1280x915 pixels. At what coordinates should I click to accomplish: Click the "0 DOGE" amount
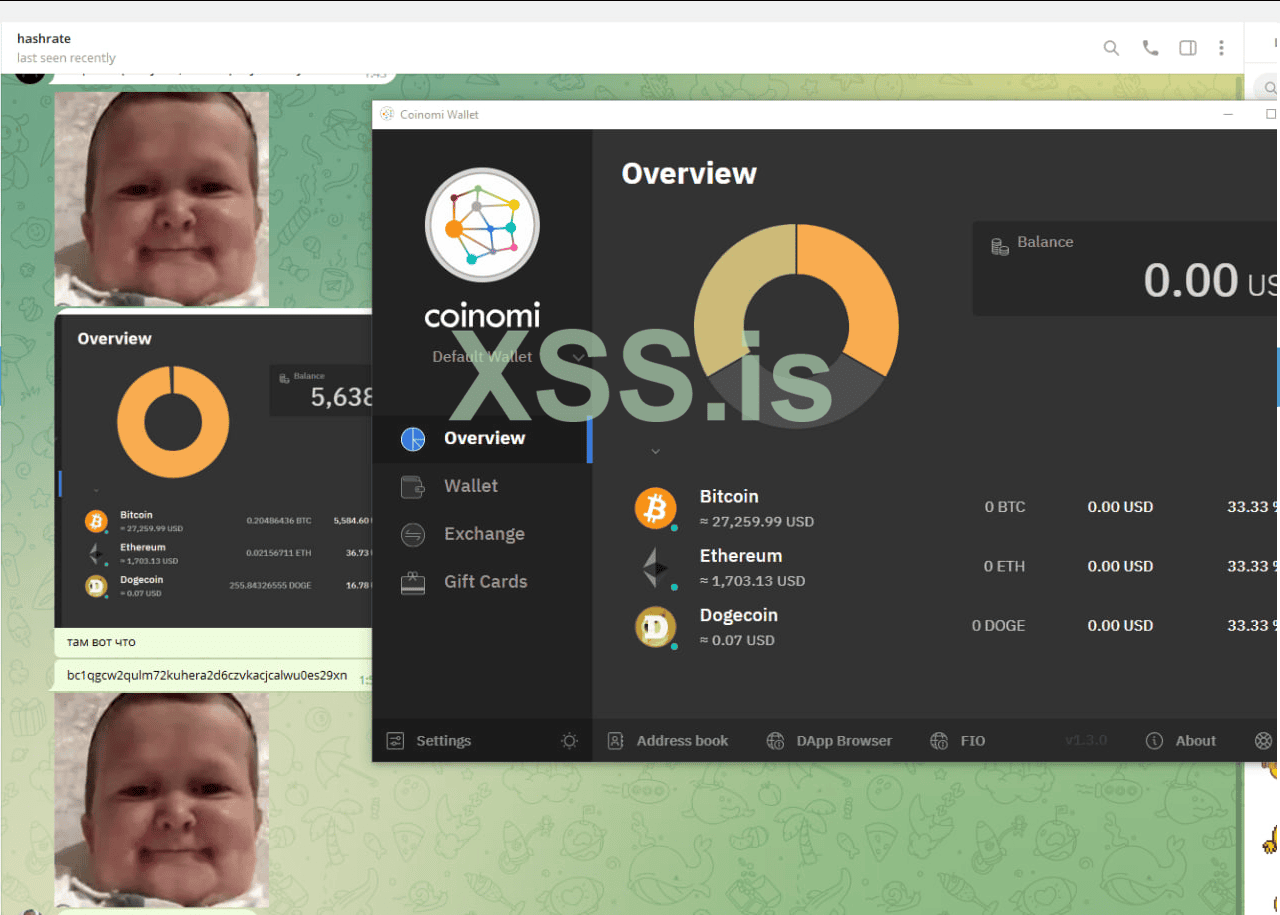point(999,625)
